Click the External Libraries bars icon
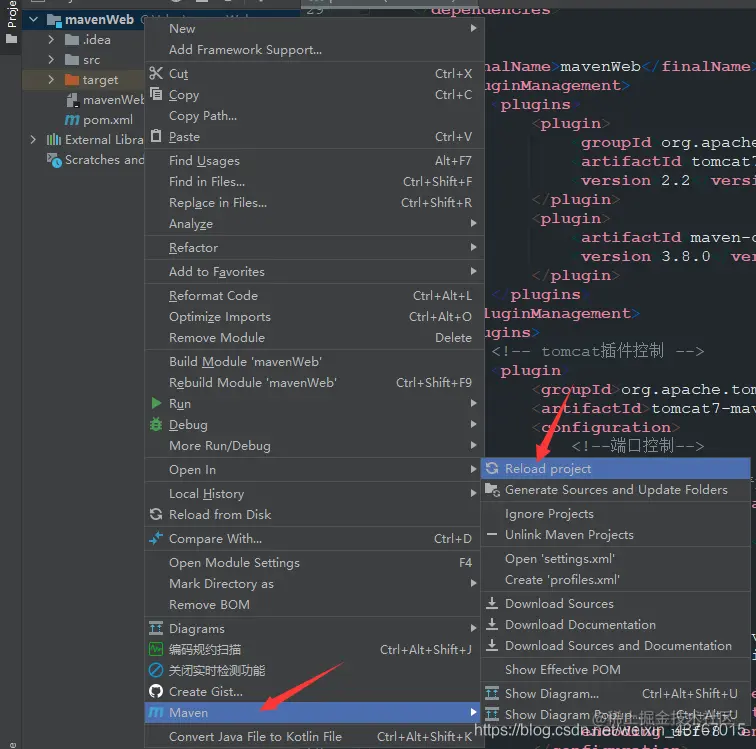This screenshot has height=749, width=756. click(54, 139)
